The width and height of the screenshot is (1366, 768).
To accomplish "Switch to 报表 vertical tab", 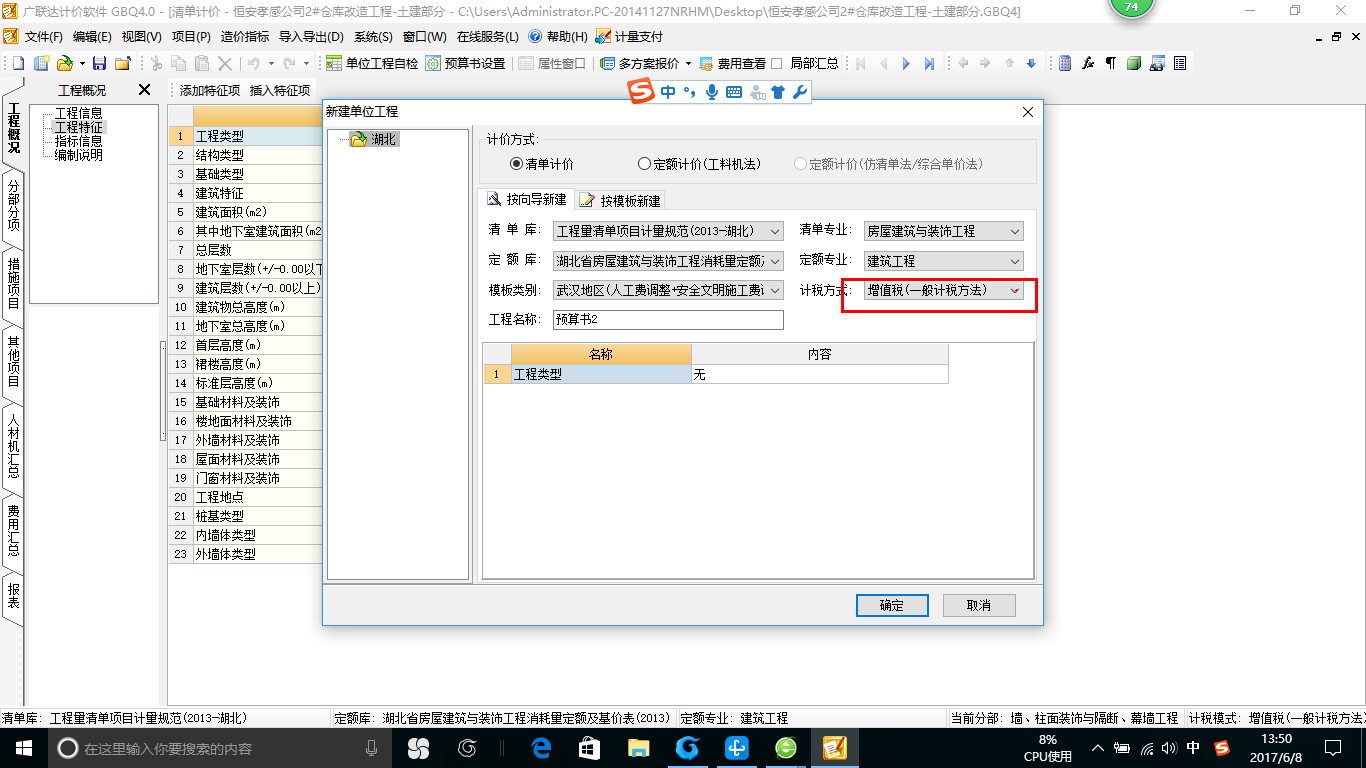I will [13, 596].
